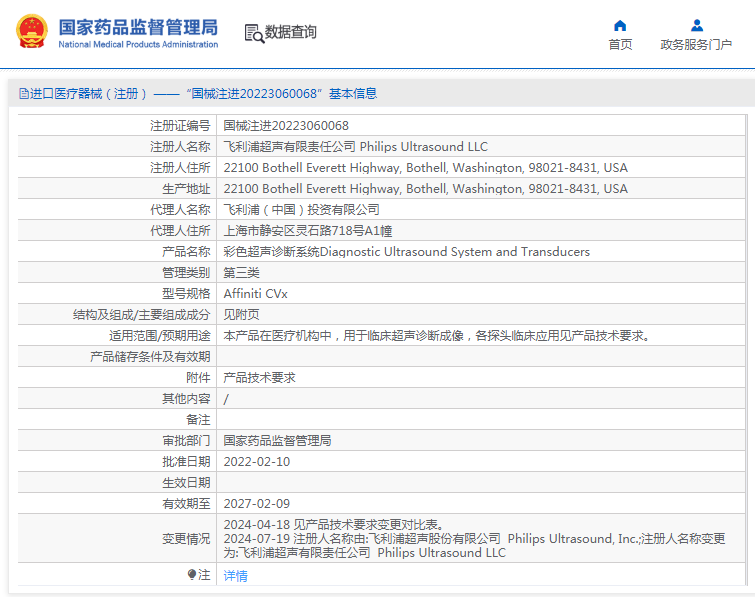Click agent address 上海市静安区灵石路718号A1幢
The width and height of the screenshot is (755, 597).
point(308,231)
